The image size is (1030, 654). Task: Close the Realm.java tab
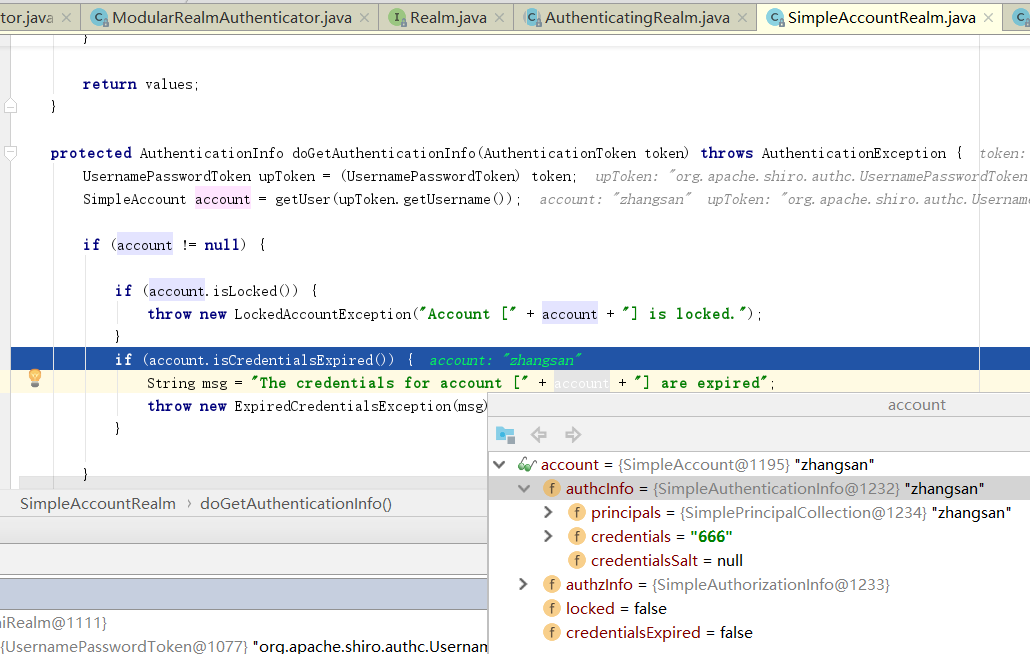[499, 18]
